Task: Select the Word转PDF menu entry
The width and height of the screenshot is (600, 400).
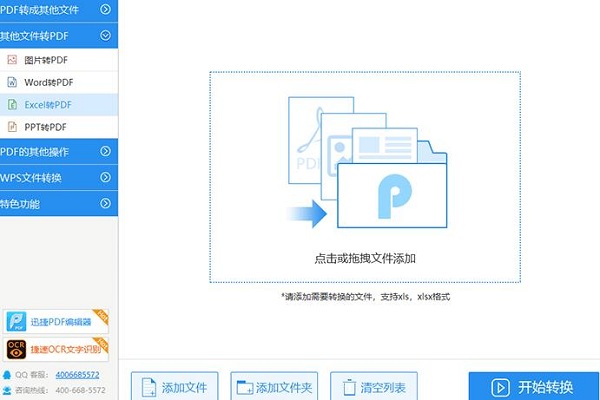Action: click(x=50, y=82)
